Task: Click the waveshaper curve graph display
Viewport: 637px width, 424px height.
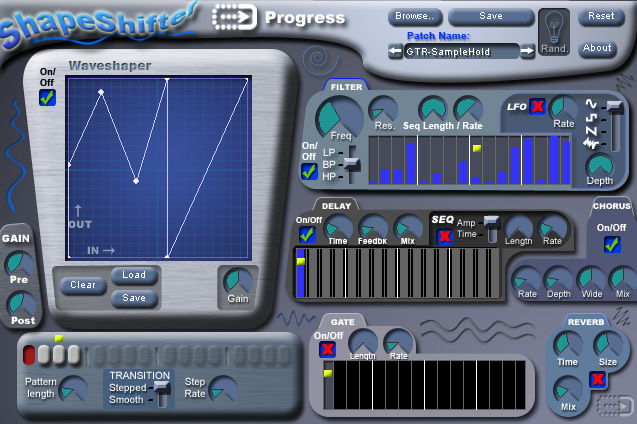Action: coord(158,168)
